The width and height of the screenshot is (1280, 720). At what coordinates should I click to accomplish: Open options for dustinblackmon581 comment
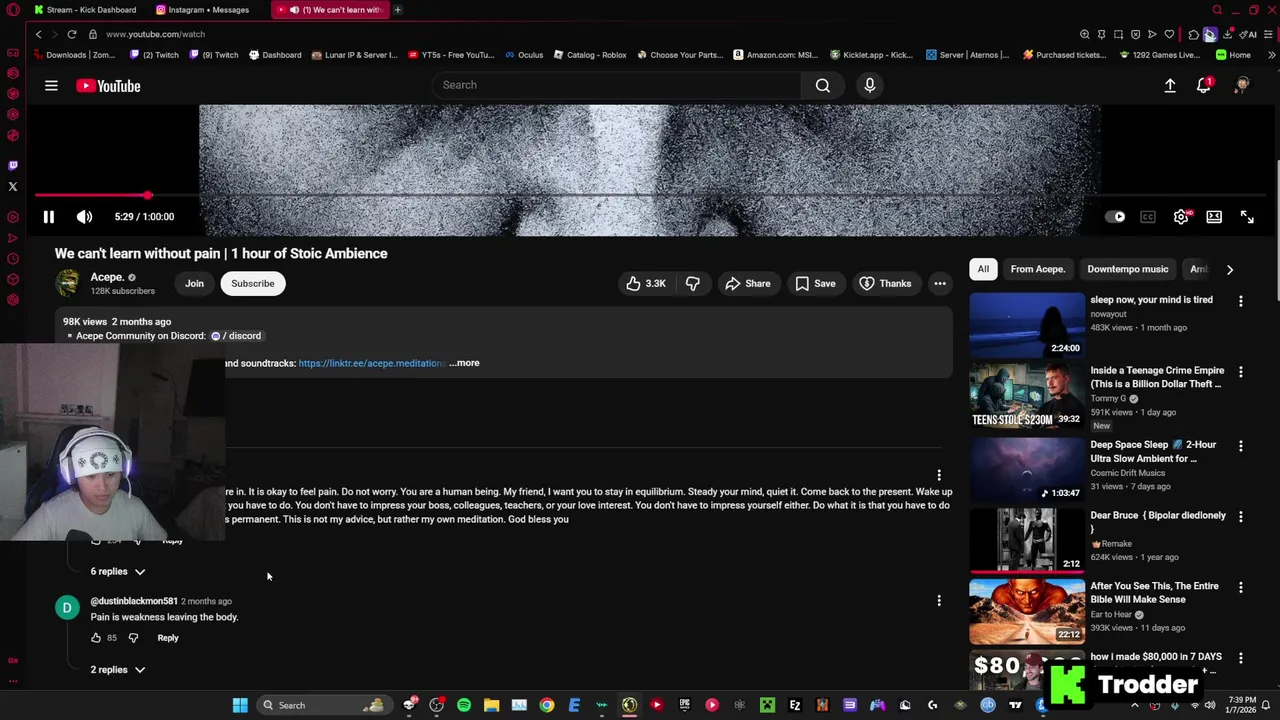point(938,601)
